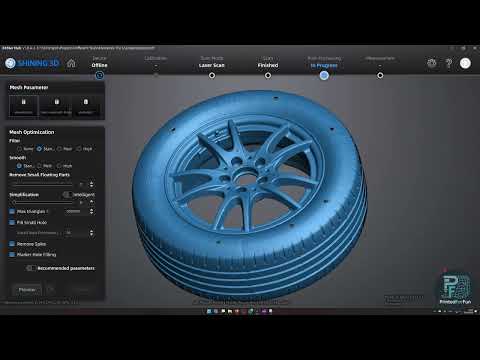Screen dimensions: 480x360
Task: Step the Max triangles spinner arrows
Action: point(91,211)
